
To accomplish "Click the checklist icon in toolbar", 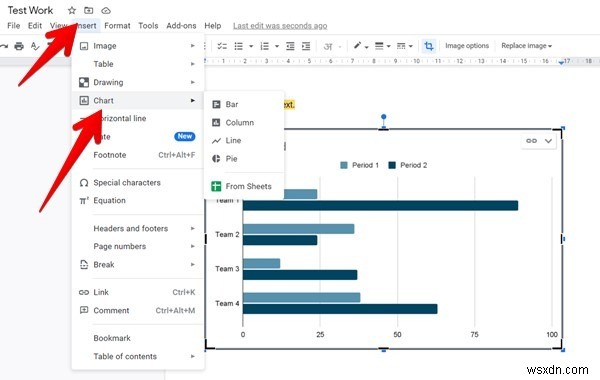I will click(222, 46).
